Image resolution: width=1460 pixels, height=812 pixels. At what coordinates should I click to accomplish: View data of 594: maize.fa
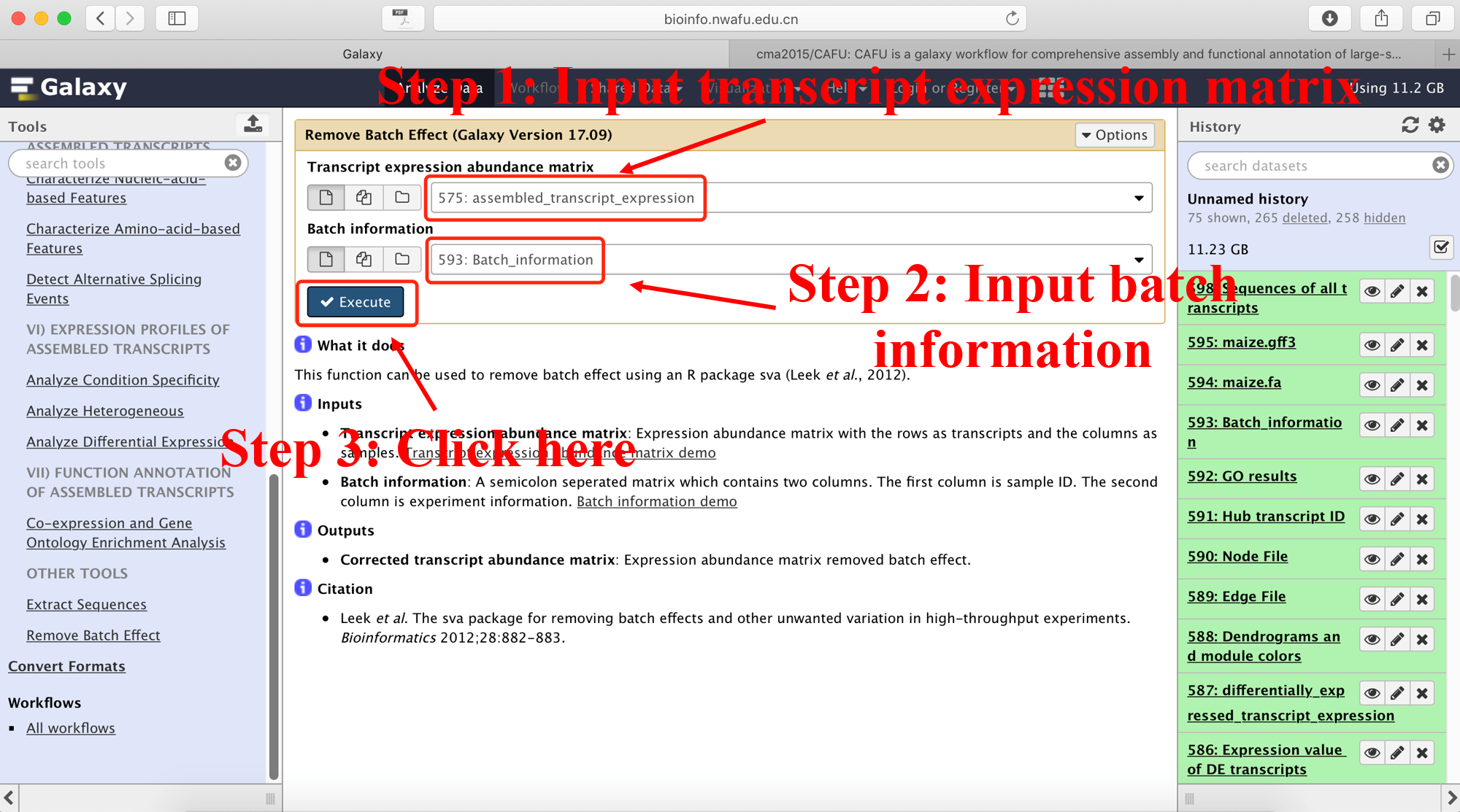click(x=1372, y=385)
